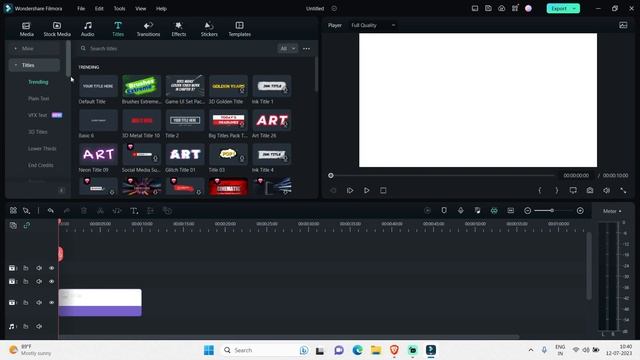Select Lower Thirds category
Viewport: 640px width, 360px height.
pos(42,149)
